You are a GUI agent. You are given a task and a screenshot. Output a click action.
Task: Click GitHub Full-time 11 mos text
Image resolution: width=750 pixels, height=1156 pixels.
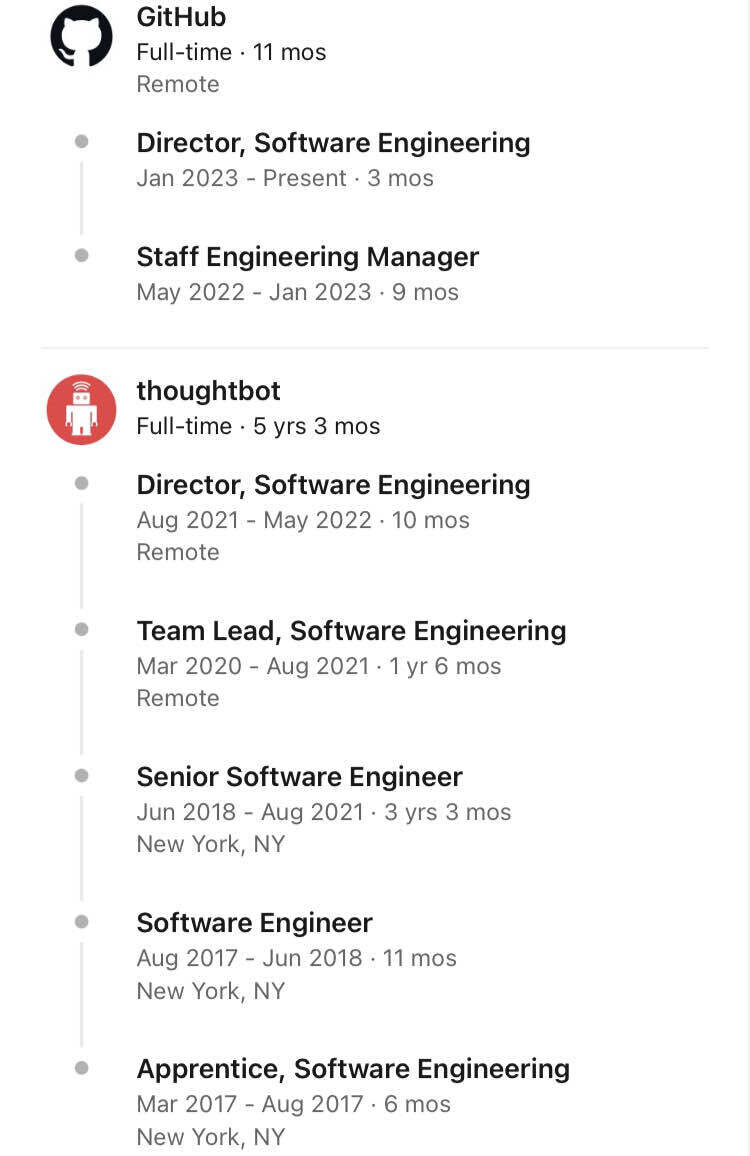tap(231, 52)
